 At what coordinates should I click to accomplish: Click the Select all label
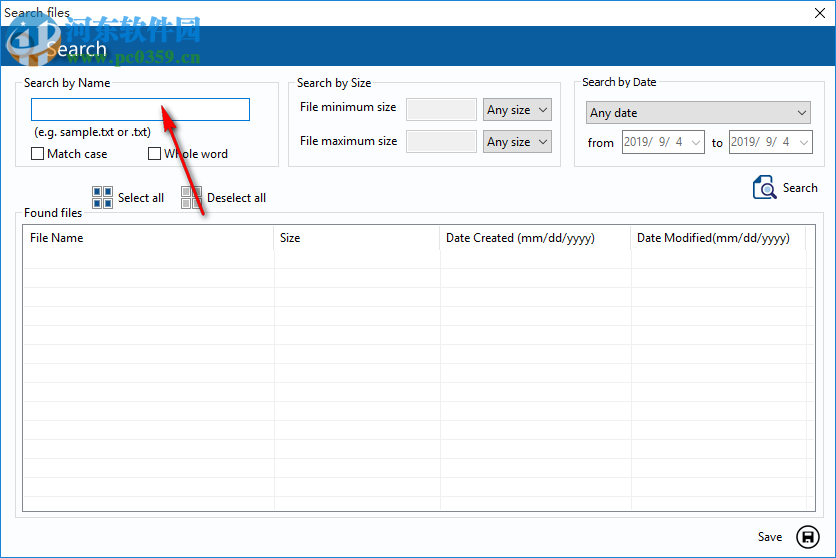pos(141,198)
